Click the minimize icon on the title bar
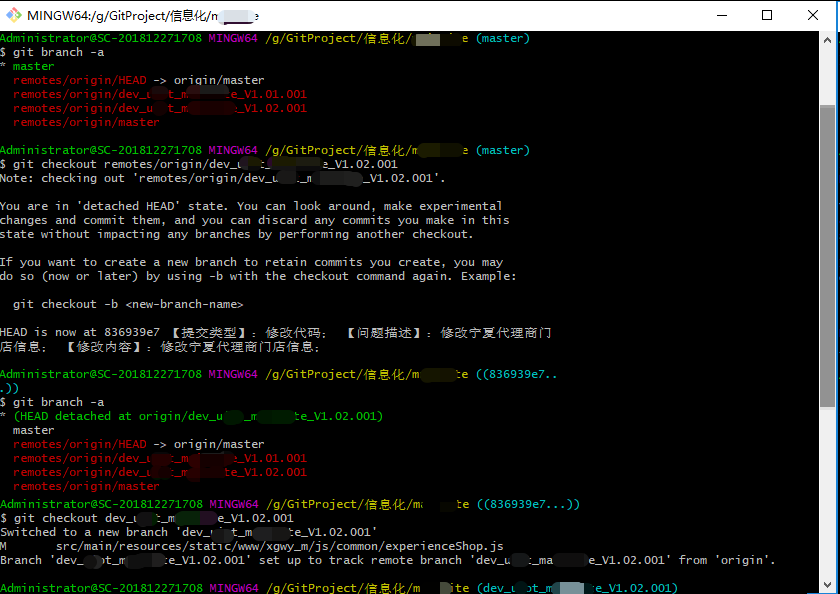 click(x=723, y=15)
